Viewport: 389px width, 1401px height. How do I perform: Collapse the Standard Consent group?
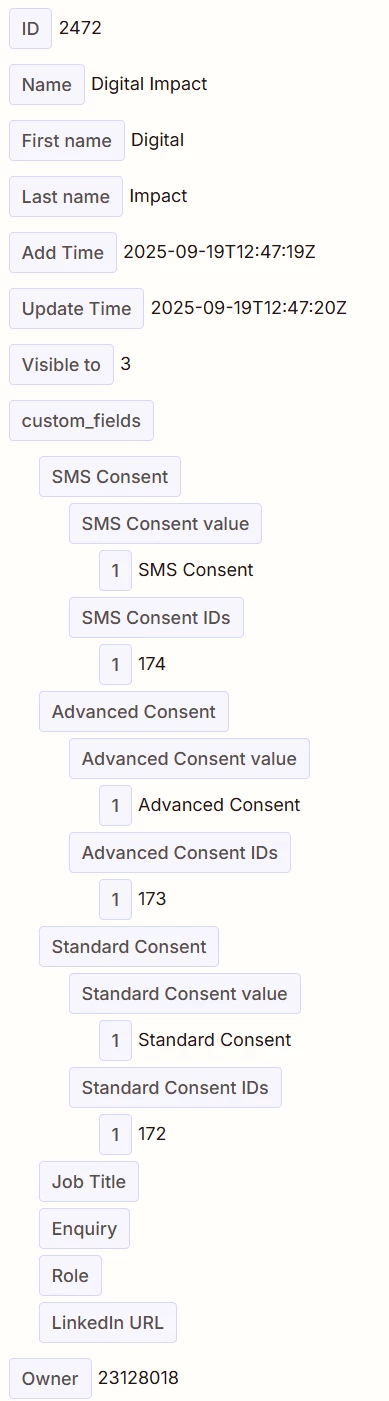(x=129, y=947)
